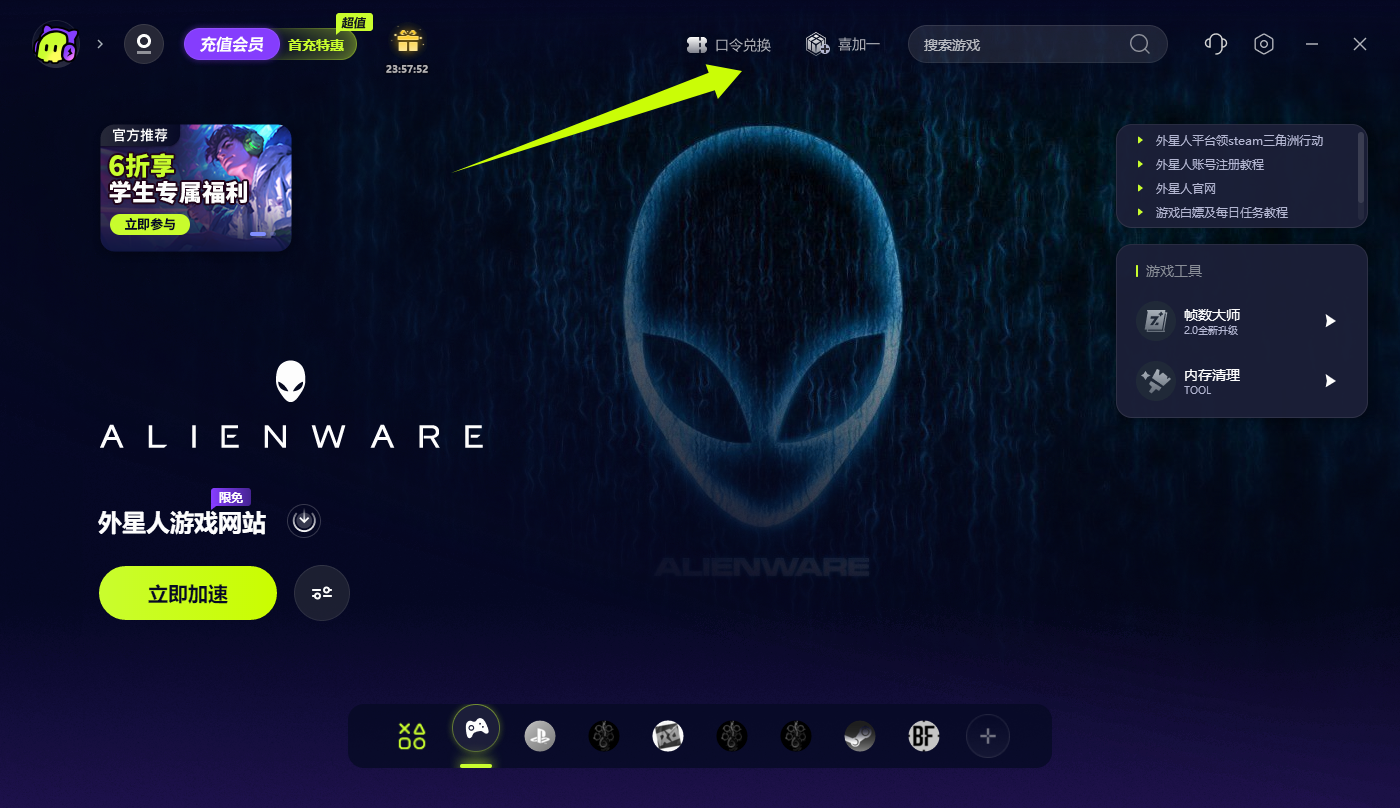The width and height of the screenshot is (1400, 808).
Task: Open 口令兑换 redeem code
Action: [x=729, y=45]
